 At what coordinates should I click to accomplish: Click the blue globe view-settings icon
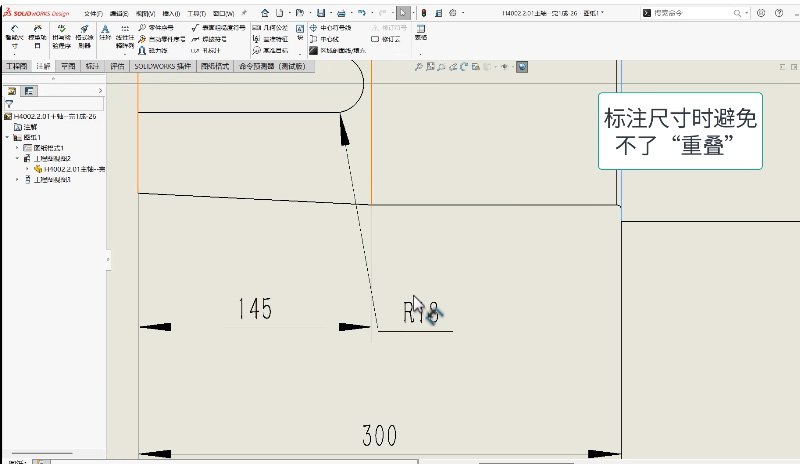click(x=522, y=67)
